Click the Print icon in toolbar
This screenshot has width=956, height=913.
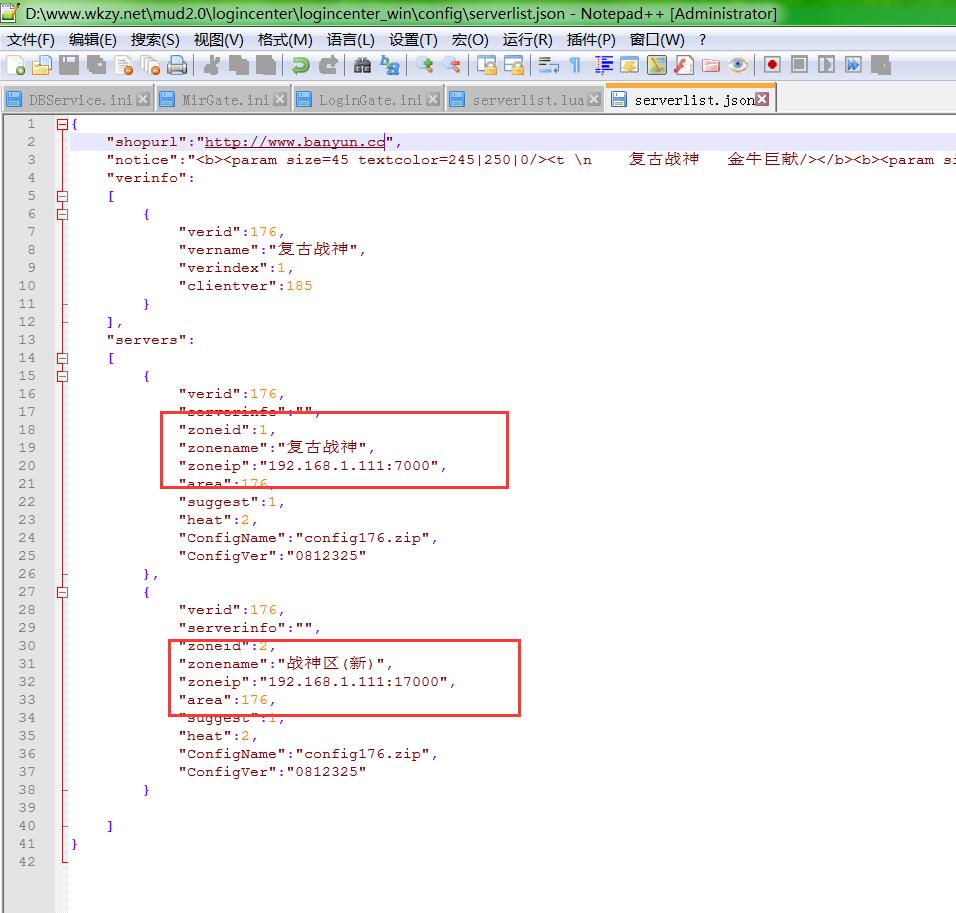pos(177,66)
